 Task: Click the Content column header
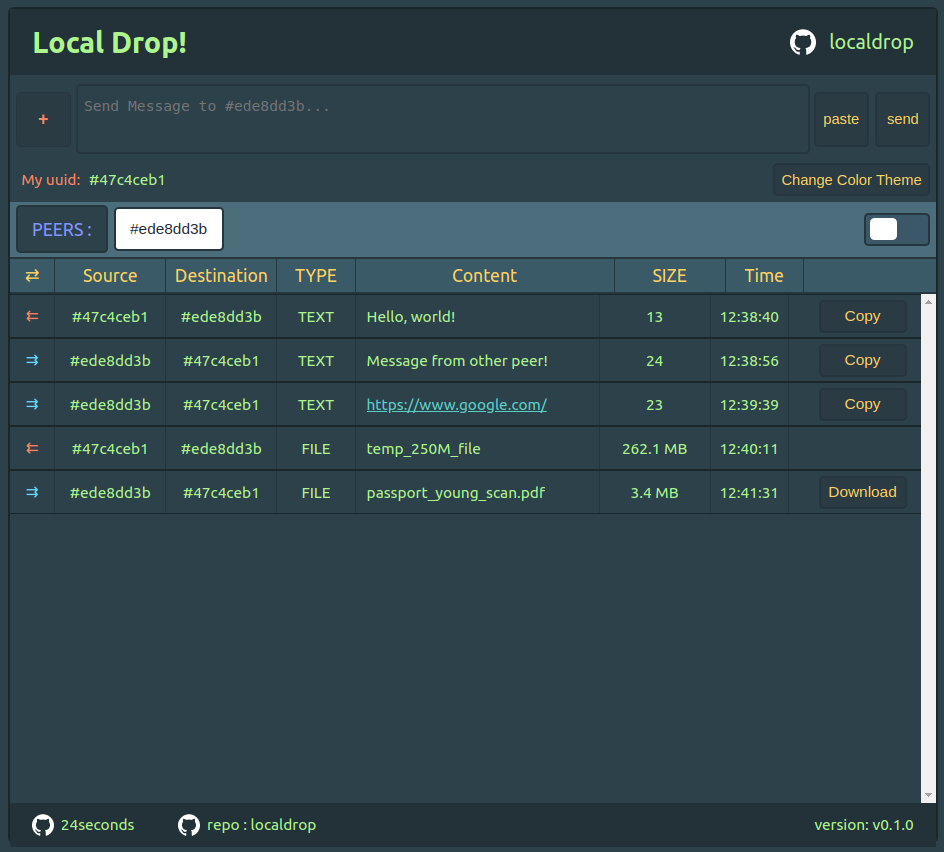(x=485, y=276)
